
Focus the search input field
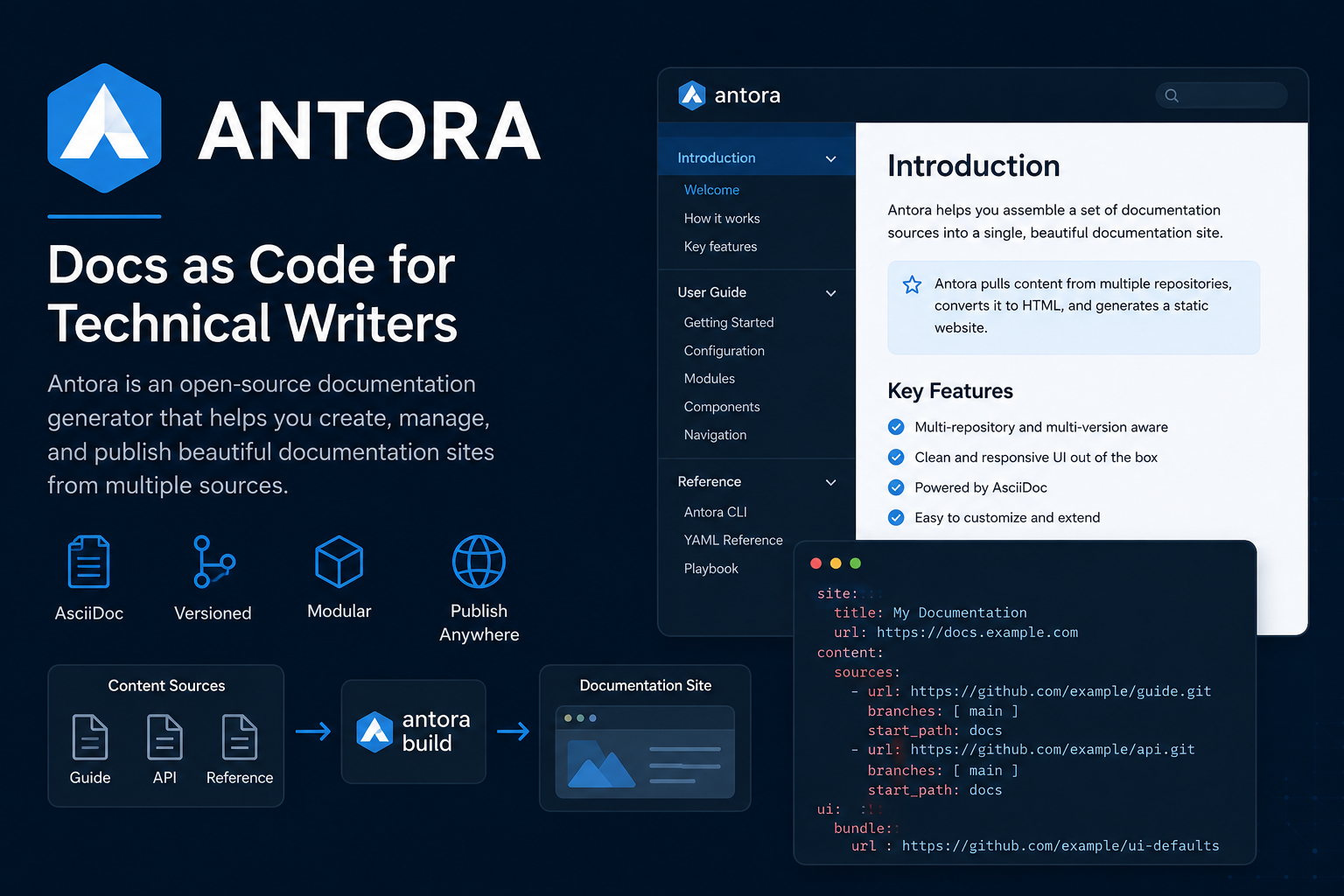tap(1221, 95)
